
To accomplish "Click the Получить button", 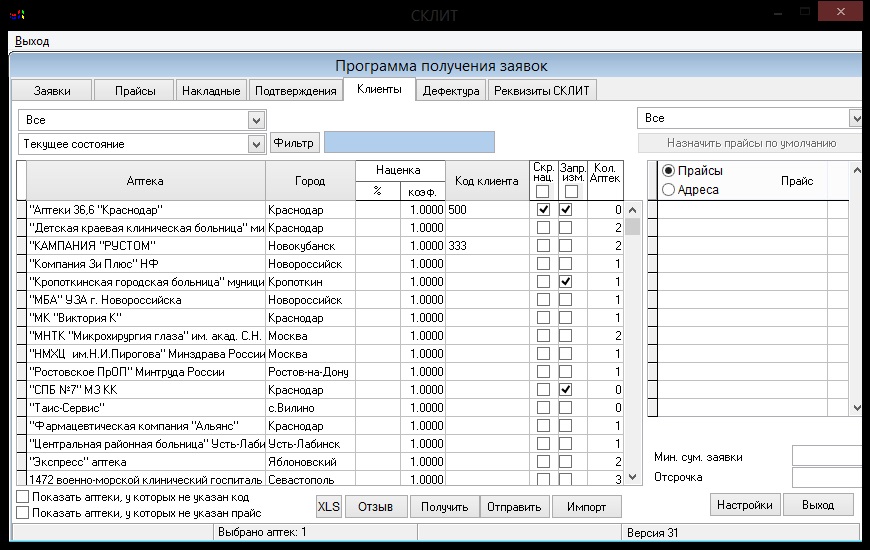I will [444, 506].
